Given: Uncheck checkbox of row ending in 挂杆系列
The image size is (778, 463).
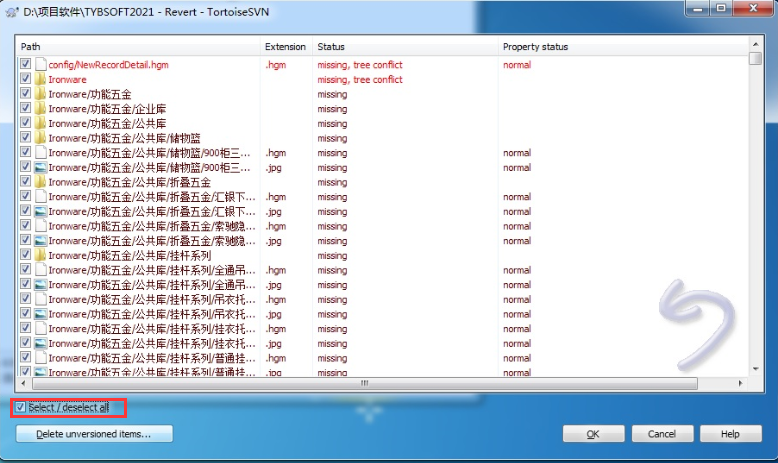Looking at the screenshot, I should point(25,255).
